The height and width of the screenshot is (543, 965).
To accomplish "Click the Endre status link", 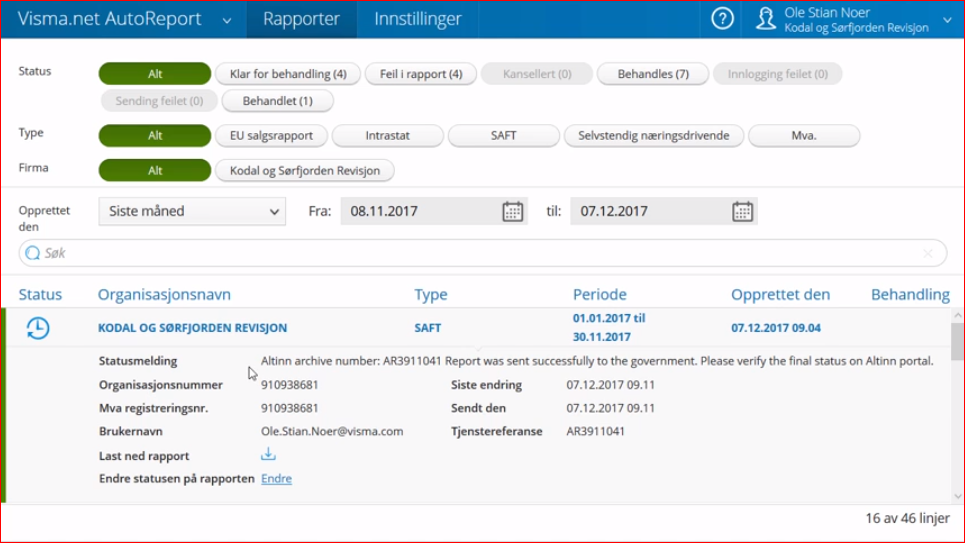I will tap(276, 478).
